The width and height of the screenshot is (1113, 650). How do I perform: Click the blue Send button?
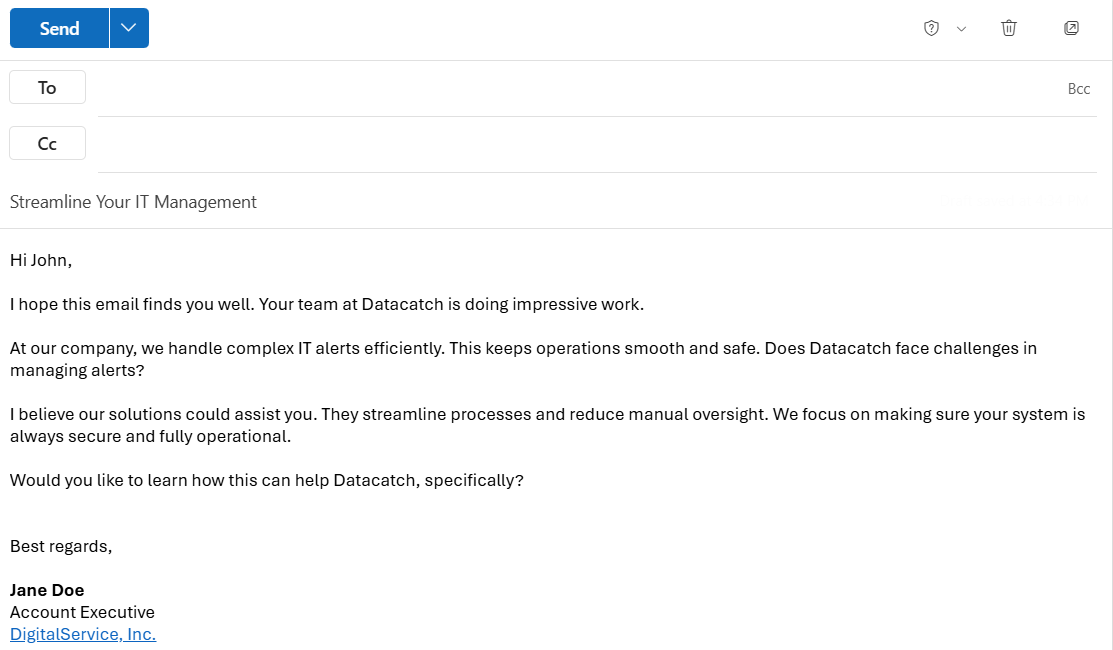59,28
